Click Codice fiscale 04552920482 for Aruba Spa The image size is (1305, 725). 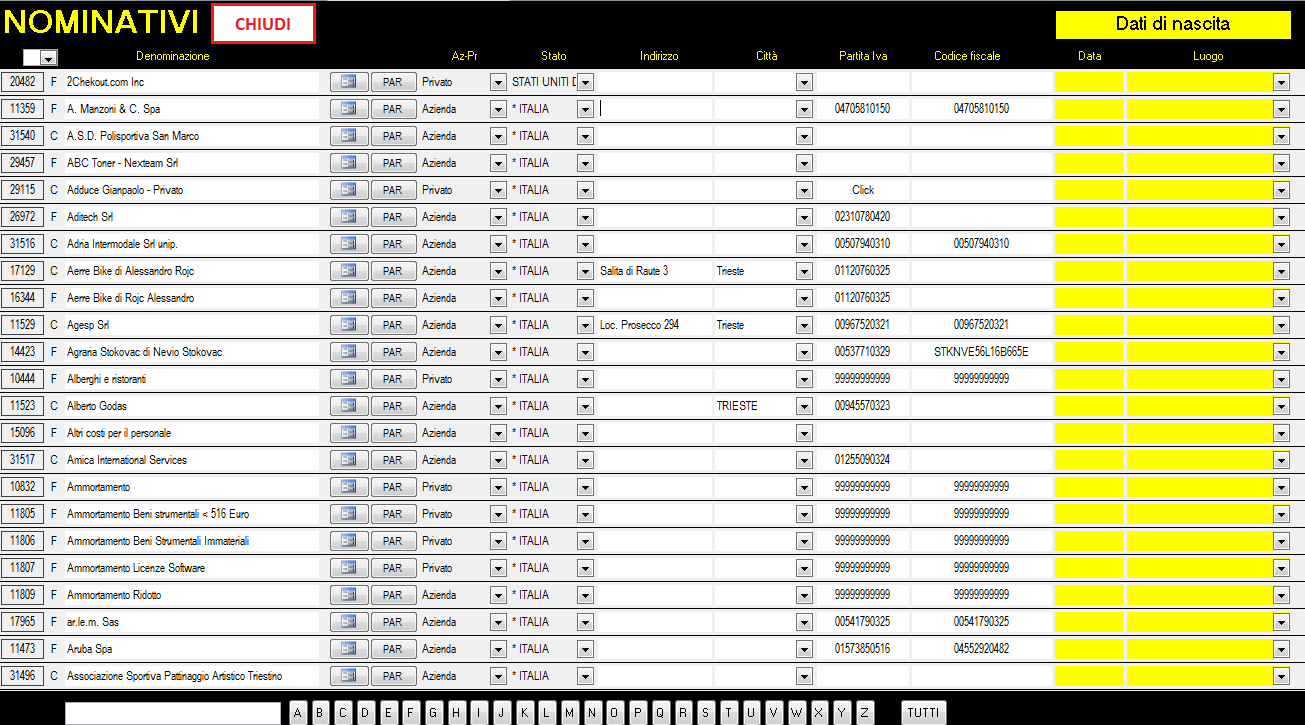(981, 649)
